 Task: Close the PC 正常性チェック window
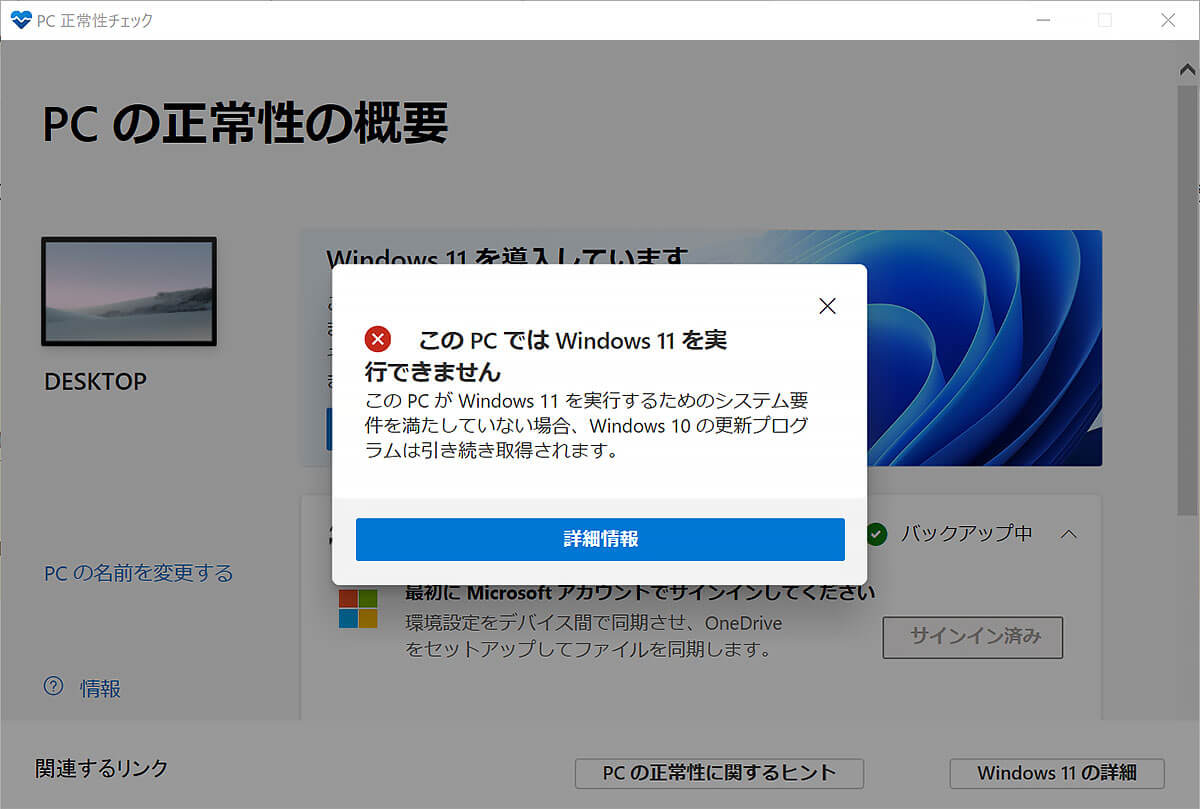[1167, 20]
